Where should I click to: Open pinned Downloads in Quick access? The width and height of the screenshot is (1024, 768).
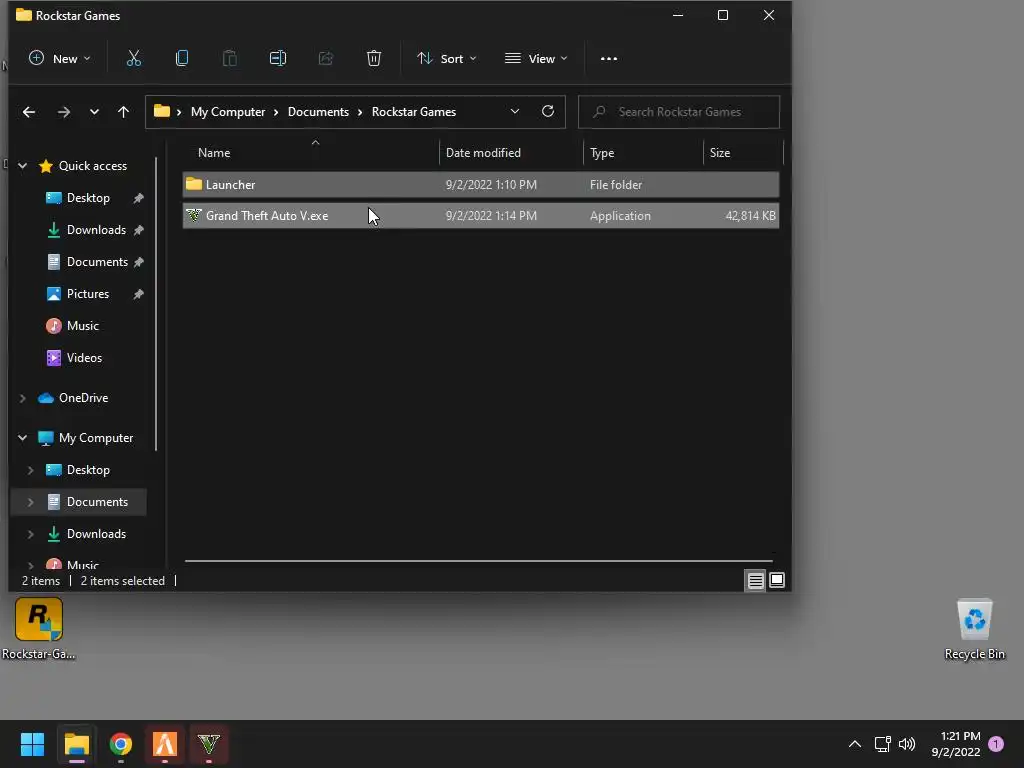pos(96,230)
